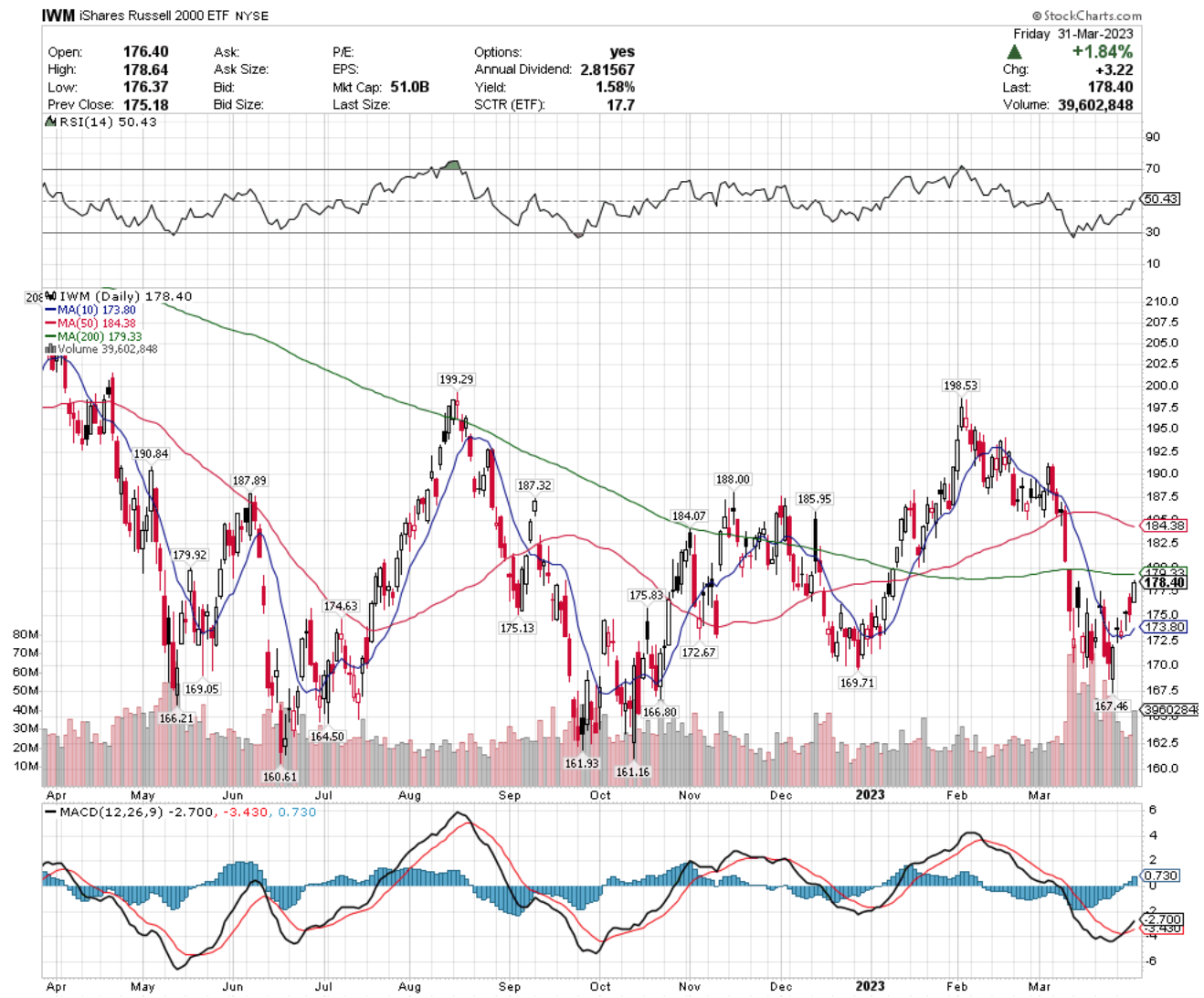Click the blue 173.80 MA(10) axis tag
This screenshot has height=998, width=1204.
click(x=1165, y=627)
